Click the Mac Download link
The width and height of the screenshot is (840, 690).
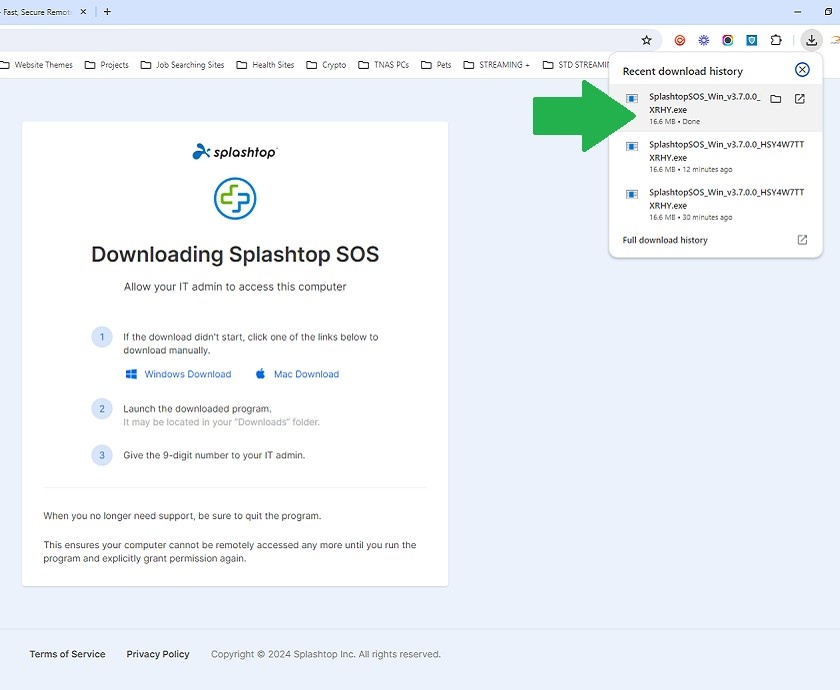(x=306, y=374)
